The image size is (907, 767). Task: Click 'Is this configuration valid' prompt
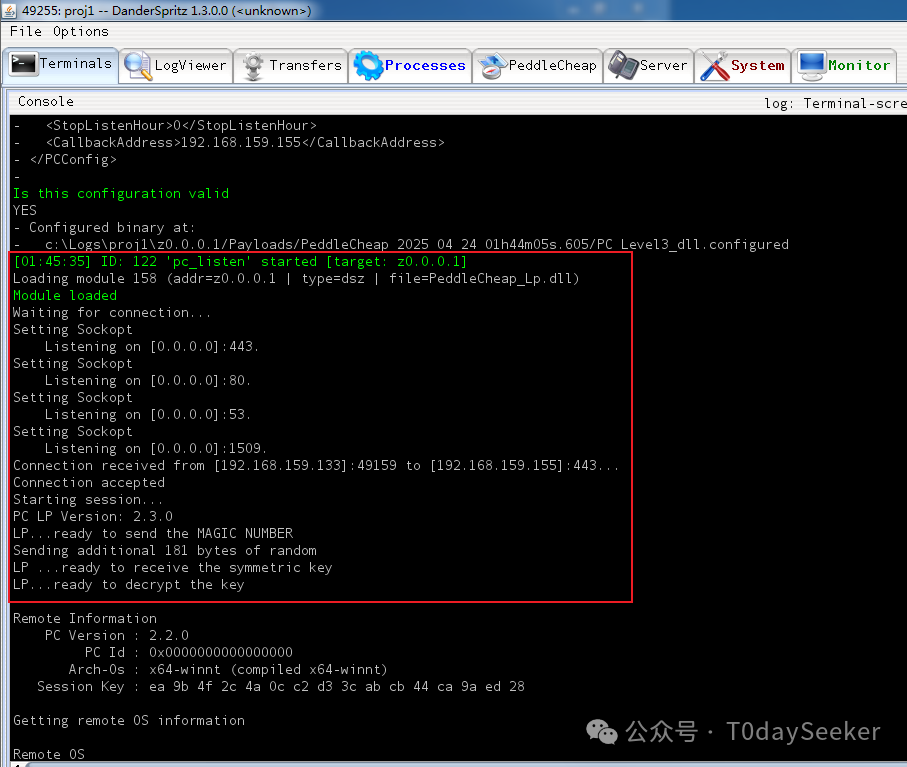click(x=121, y=193)
